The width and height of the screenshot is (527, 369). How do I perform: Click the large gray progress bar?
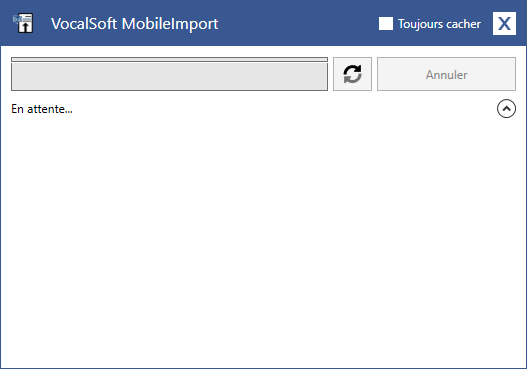(x=169, y=76)
